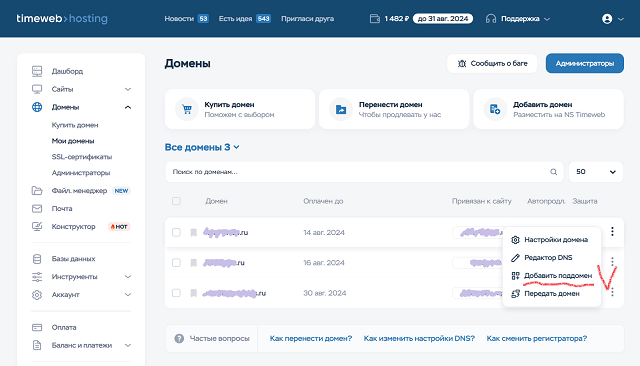
Task: Click the Баланс и платежи document icon
Action: coord(37,345)
